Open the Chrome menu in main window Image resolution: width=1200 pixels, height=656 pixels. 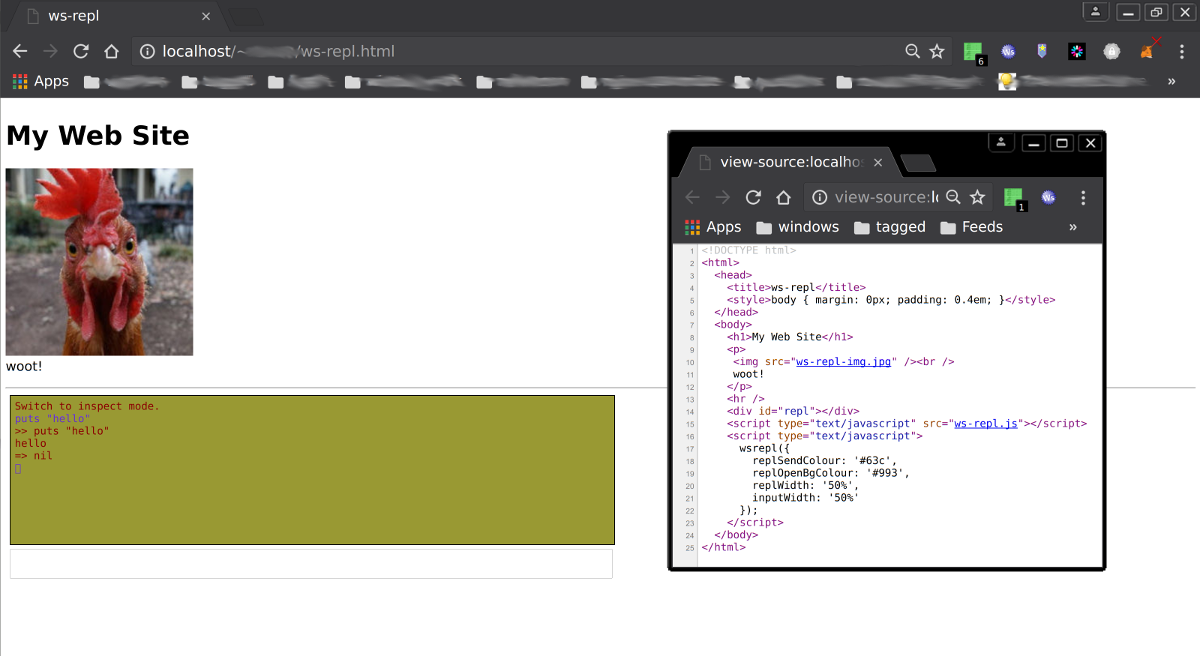(x=1181, y=51)
